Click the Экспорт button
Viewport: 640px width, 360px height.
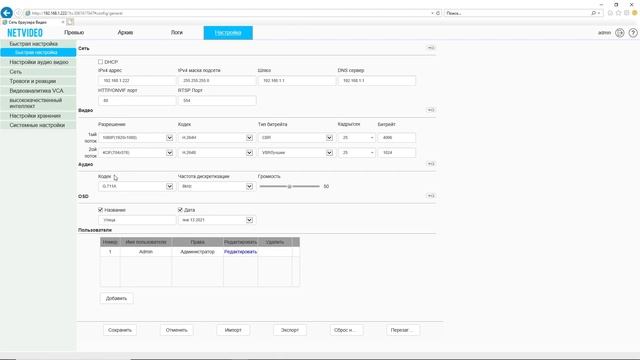point(290,330)
